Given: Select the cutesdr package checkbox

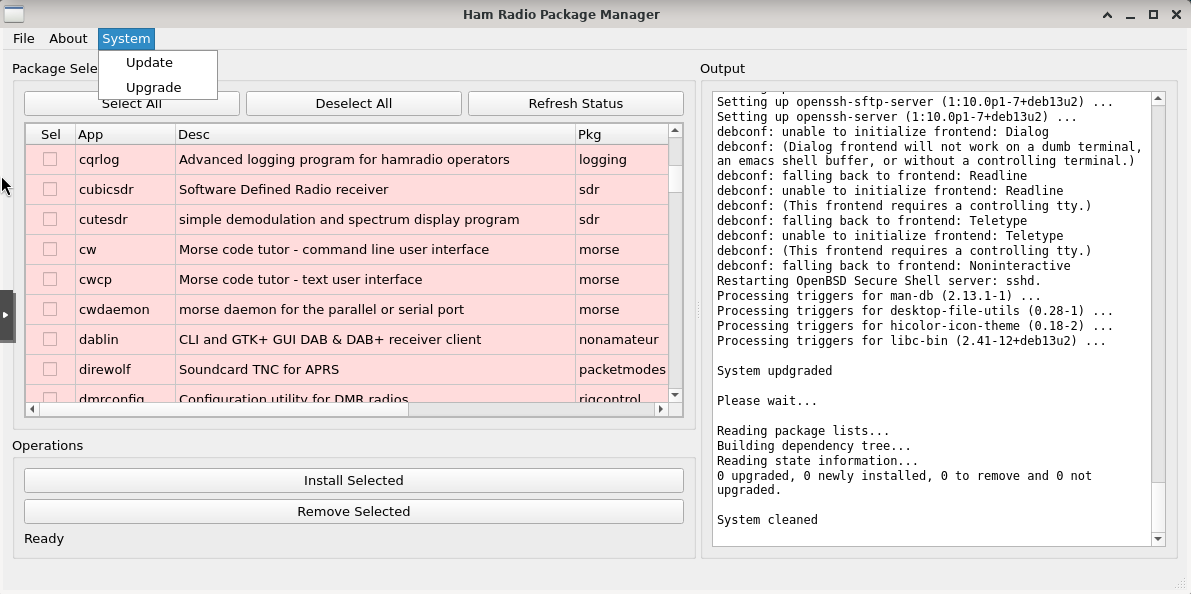Looking at the screenshot, I should pos(50,220).
